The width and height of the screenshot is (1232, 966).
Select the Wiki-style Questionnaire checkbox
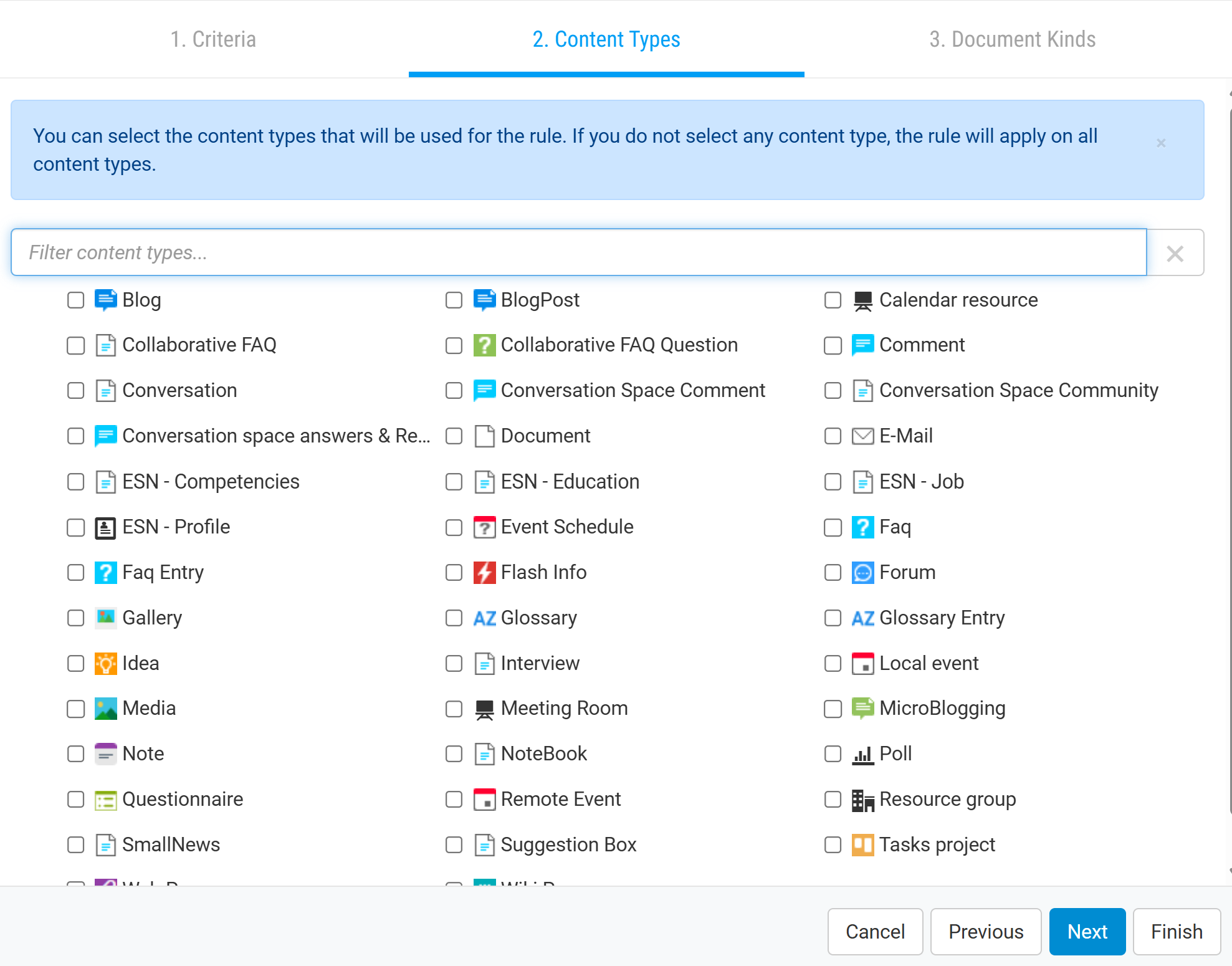75,800
